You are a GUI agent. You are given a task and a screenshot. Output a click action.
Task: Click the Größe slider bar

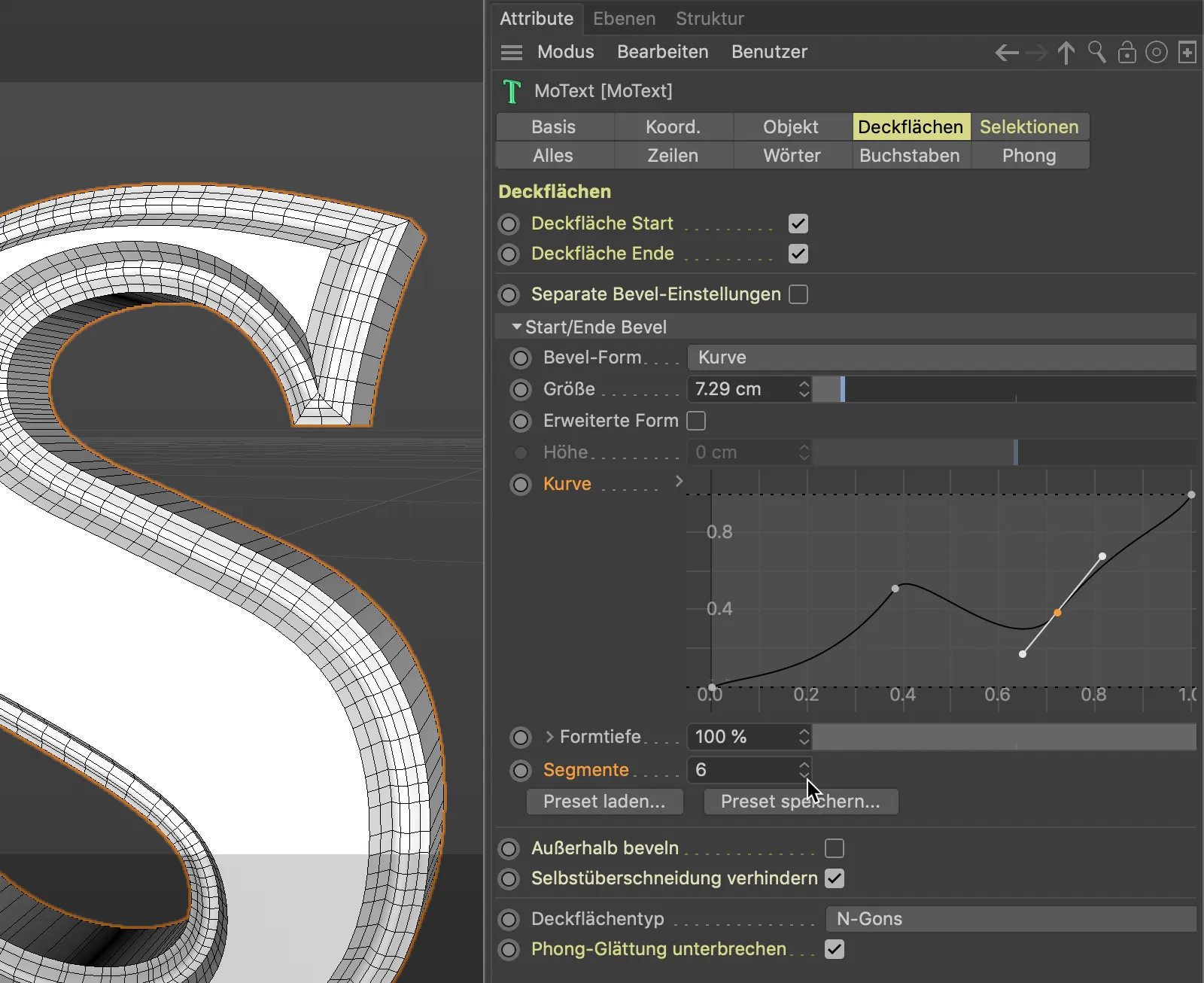click(x=1005, y=389)
